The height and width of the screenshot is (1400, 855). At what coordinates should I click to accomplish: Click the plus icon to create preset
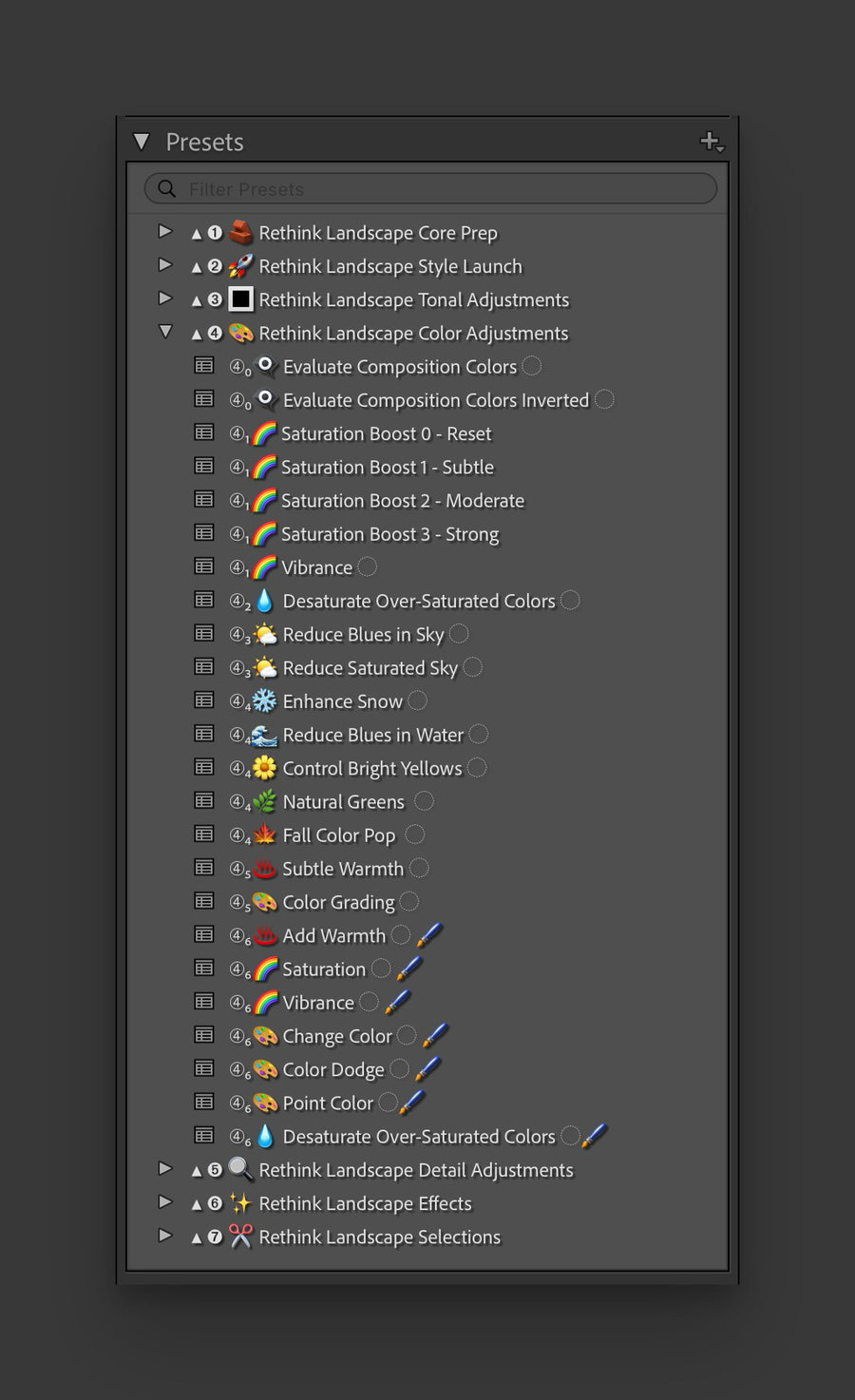click(712, 142)
